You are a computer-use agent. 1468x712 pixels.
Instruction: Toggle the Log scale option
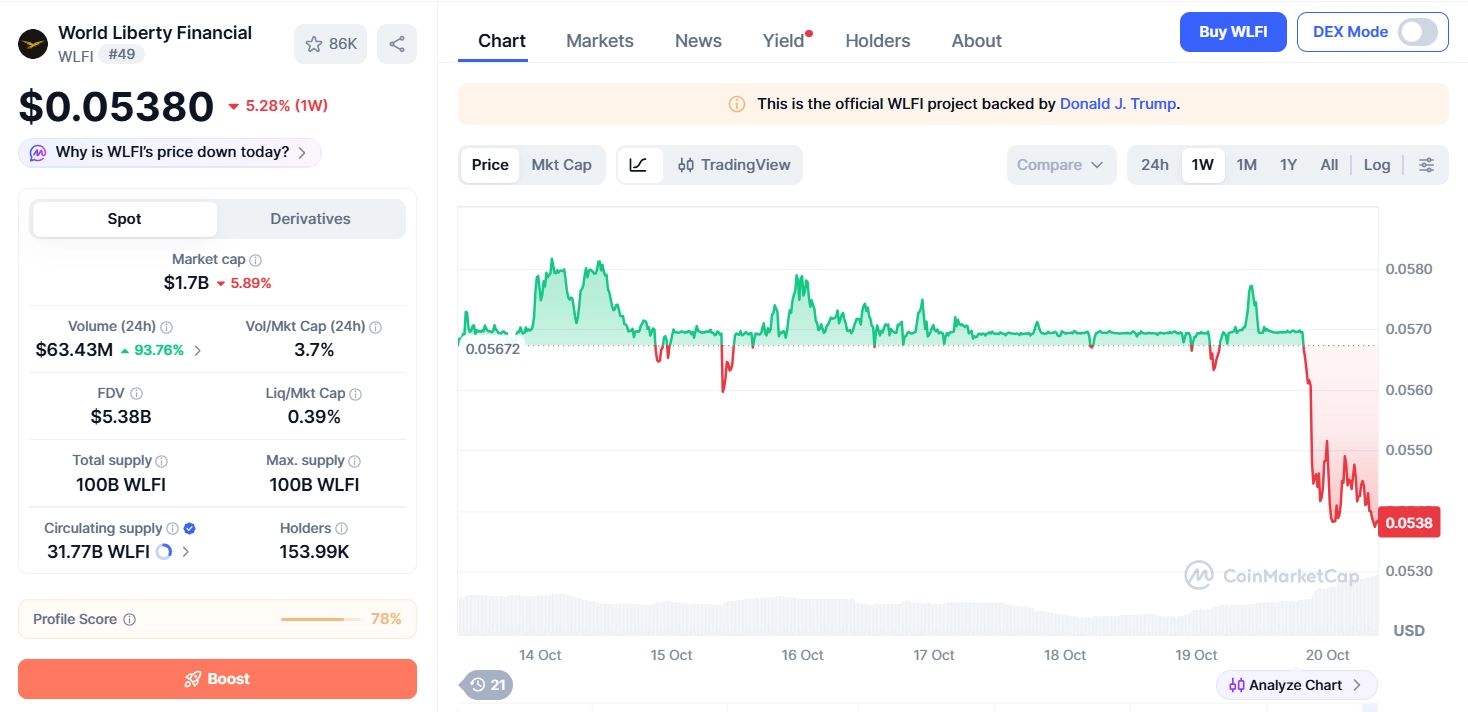(1377, 165)
